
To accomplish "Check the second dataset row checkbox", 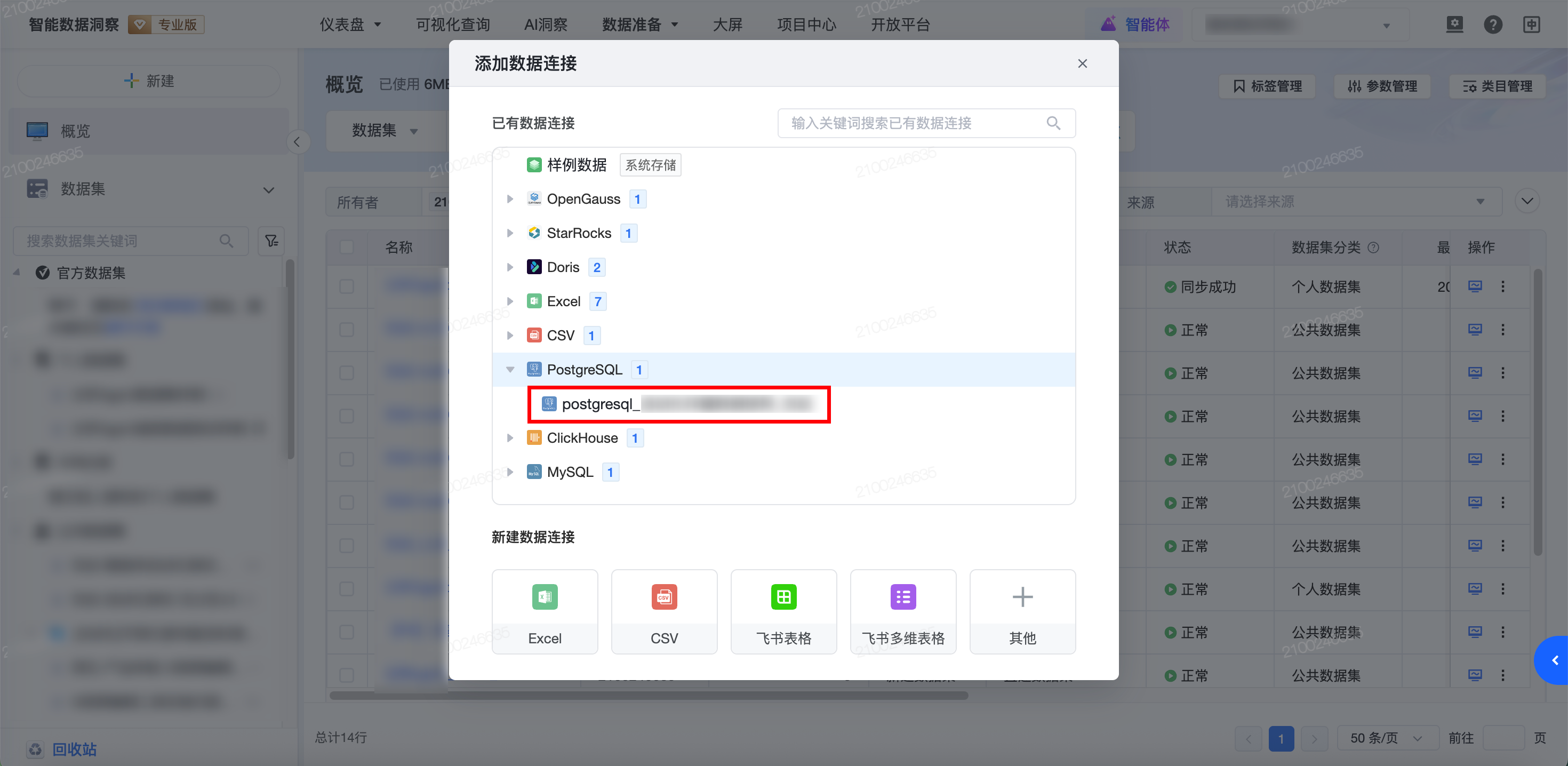I will tap(347, 330).
